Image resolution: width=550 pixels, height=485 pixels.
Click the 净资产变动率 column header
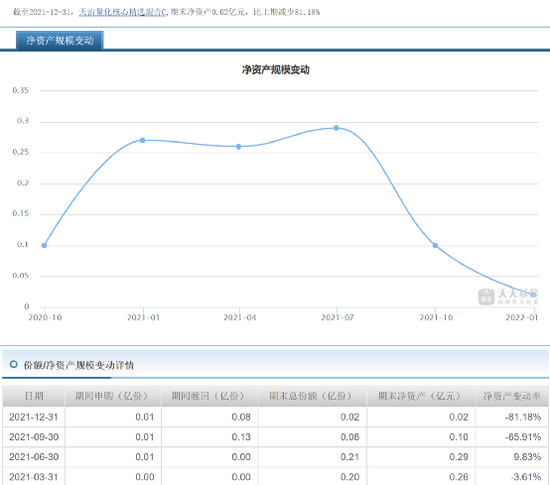pyautogui.click(x=512, y=396)
